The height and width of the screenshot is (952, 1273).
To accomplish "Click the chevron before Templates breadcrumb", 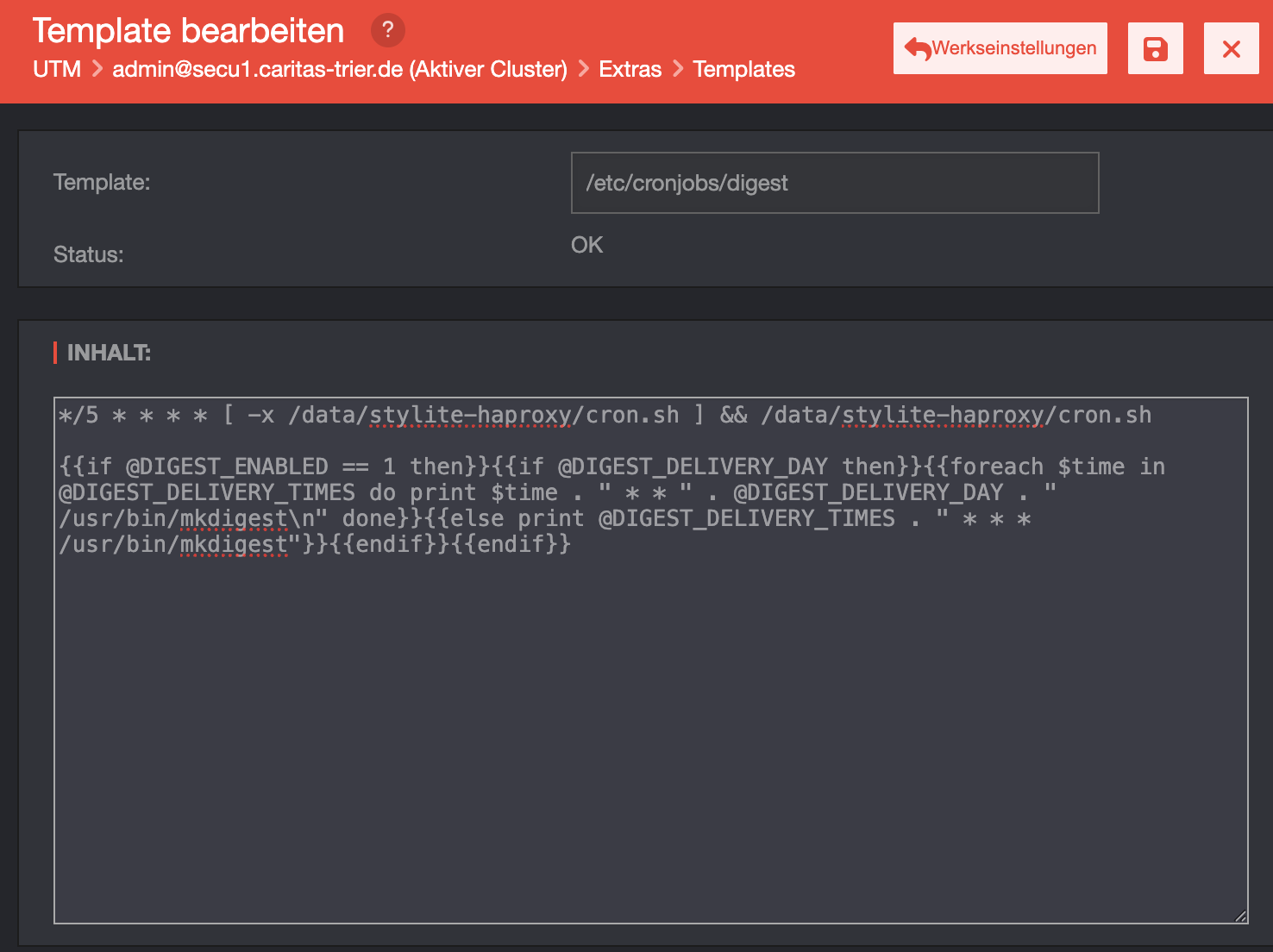I will (678, 69).
